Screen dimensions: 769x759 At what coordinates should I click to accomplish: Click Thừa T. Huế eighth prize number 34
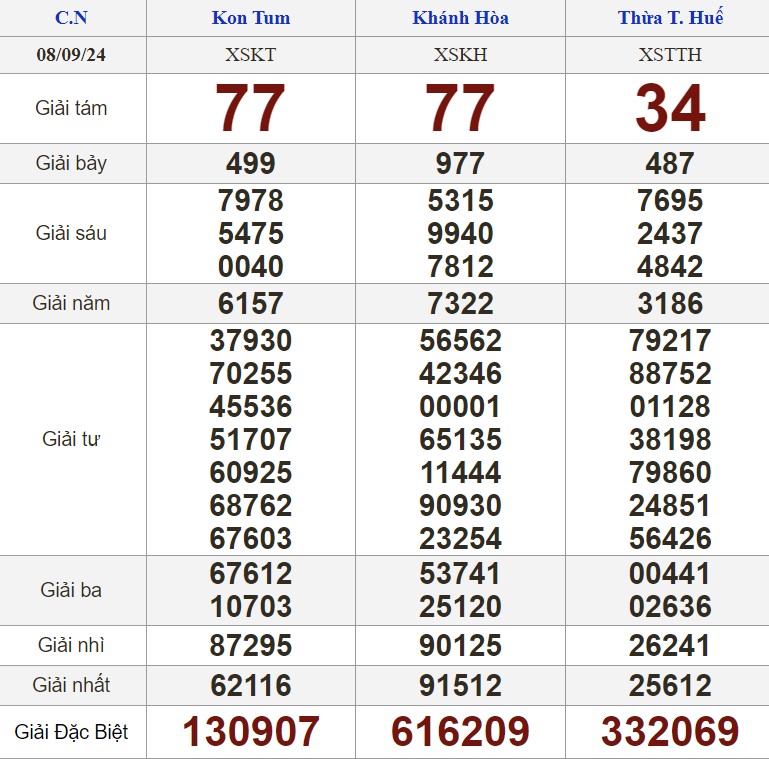pos(670,108)
